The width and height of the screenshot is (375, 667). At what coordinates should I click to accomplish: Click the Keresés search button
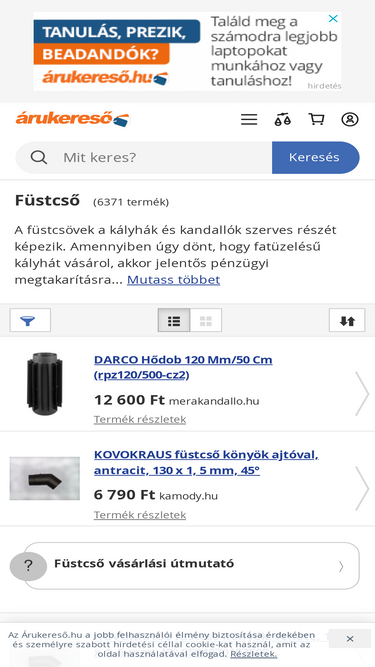315,157
